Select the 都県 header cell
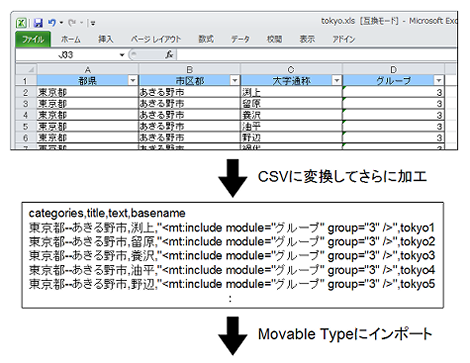This screenshot has height=363, width=470. (x=88, y=80)
